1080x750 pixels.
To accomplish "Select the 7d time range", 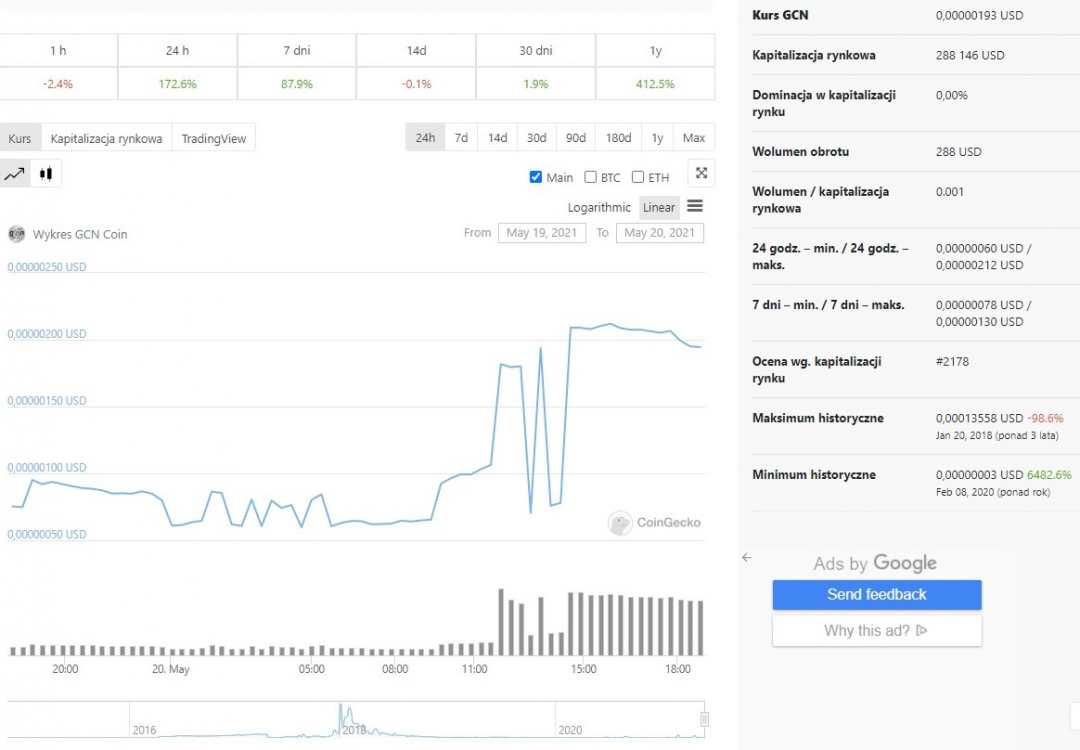I will (461, 138).
